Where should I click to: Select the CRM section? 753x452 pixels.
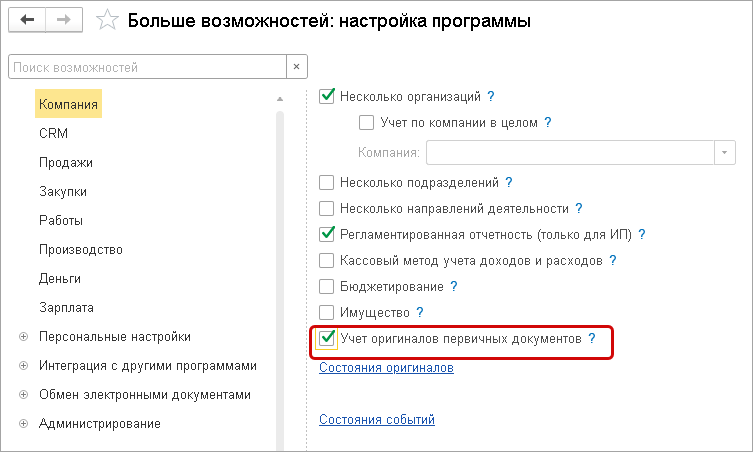pyautogui.click(x=53, y=132)
